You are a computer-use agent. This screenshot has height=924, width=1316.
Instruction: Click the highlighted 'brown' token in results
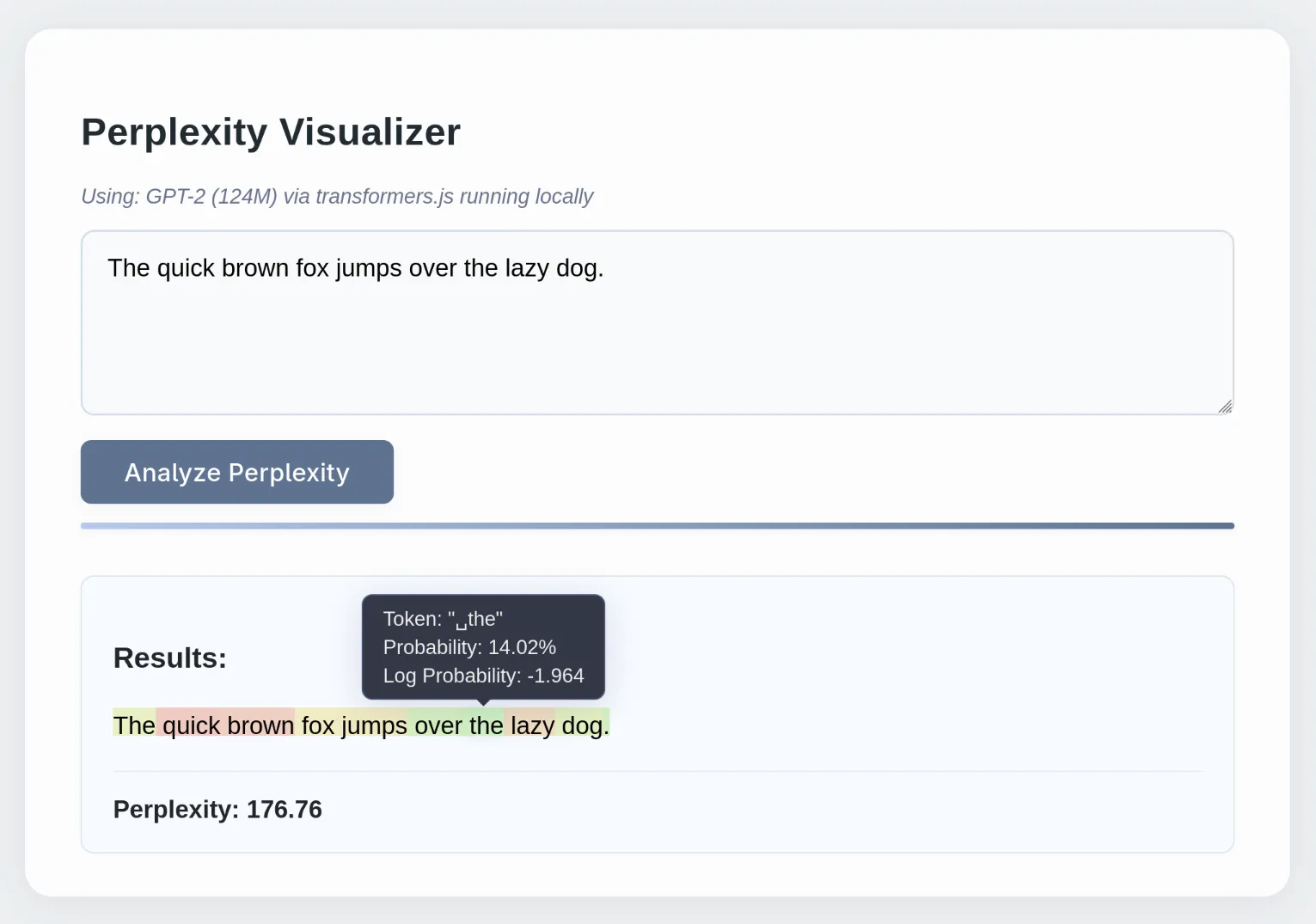pyautogui.click(x=261, y=725)
